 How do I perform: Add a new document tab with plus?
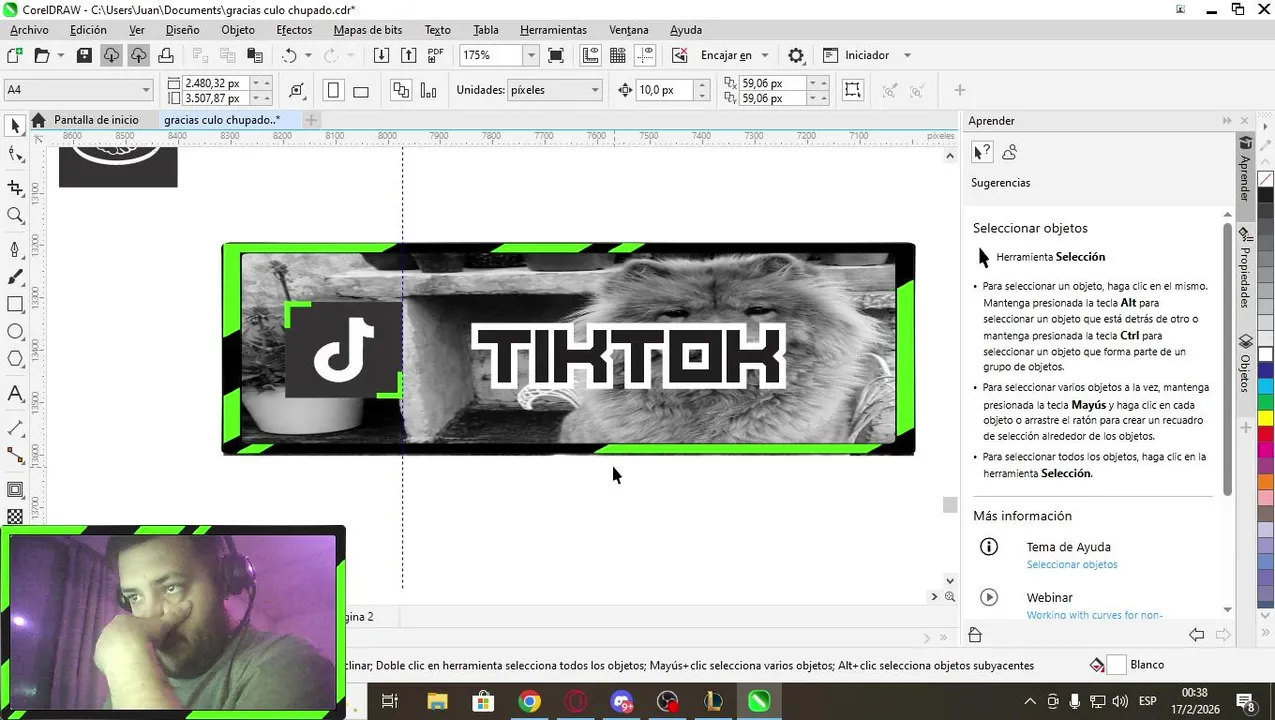point(311,120)
